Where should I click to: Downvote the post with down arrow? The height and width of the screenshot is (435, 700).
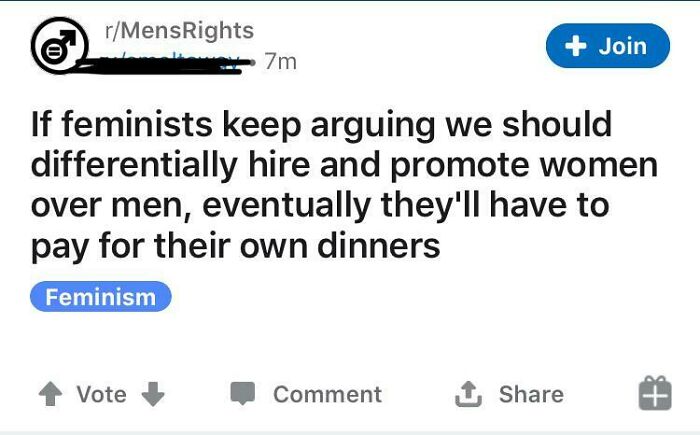152,394
